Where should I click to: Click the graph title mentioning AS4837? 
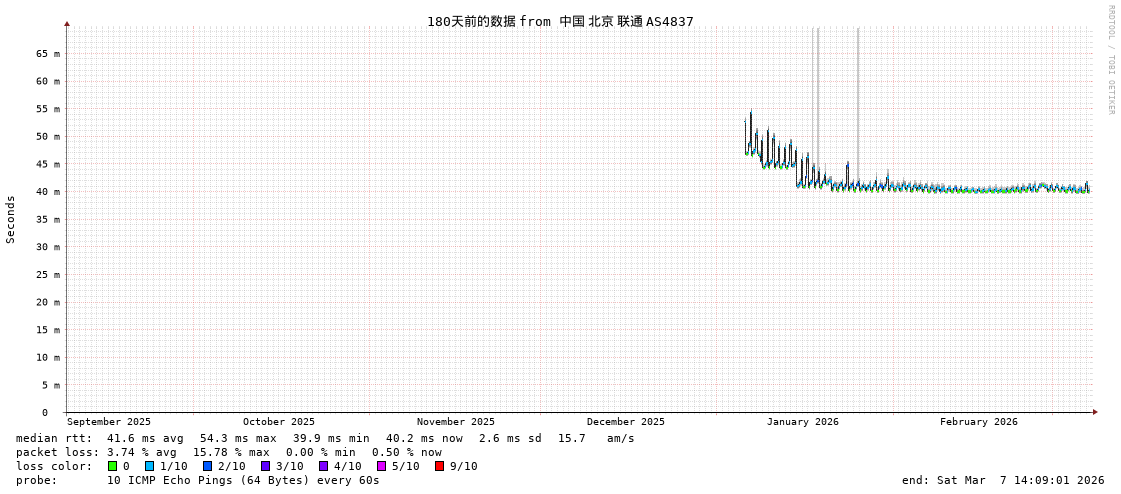tap(560, 21)
